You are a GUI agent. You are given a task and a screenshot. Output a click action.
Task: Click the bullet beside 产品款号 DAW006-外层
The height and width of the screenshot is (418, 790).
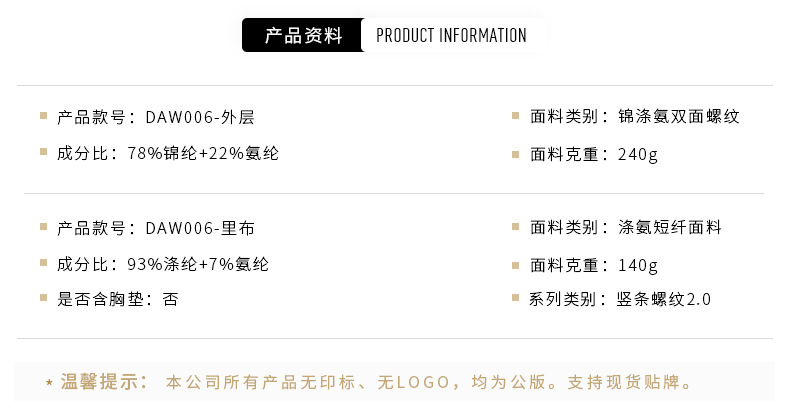pyautogui.click(x=44, y=116)
